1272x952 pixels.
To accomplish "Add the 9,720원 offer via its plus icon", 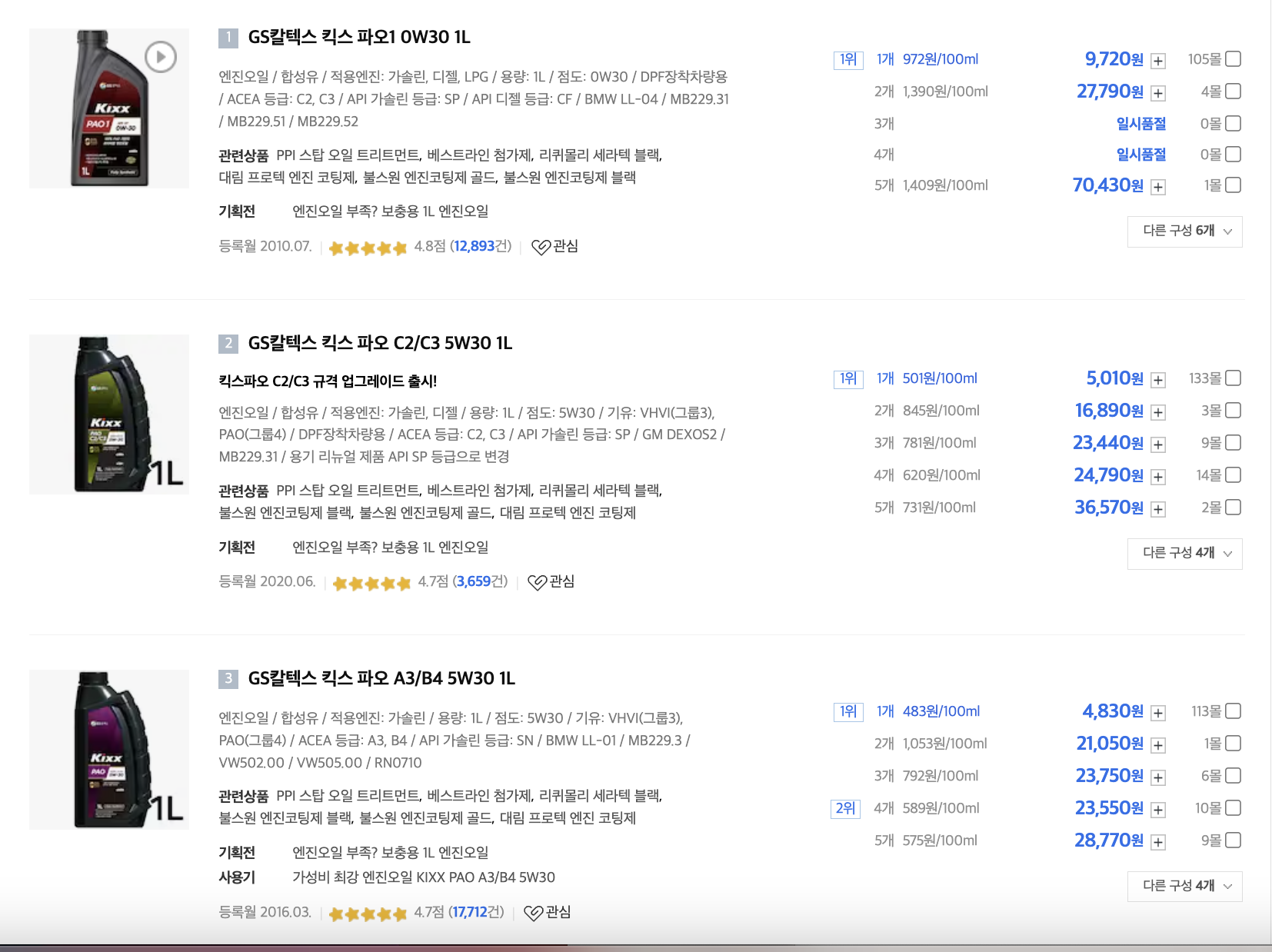I will coord(1158,61).
